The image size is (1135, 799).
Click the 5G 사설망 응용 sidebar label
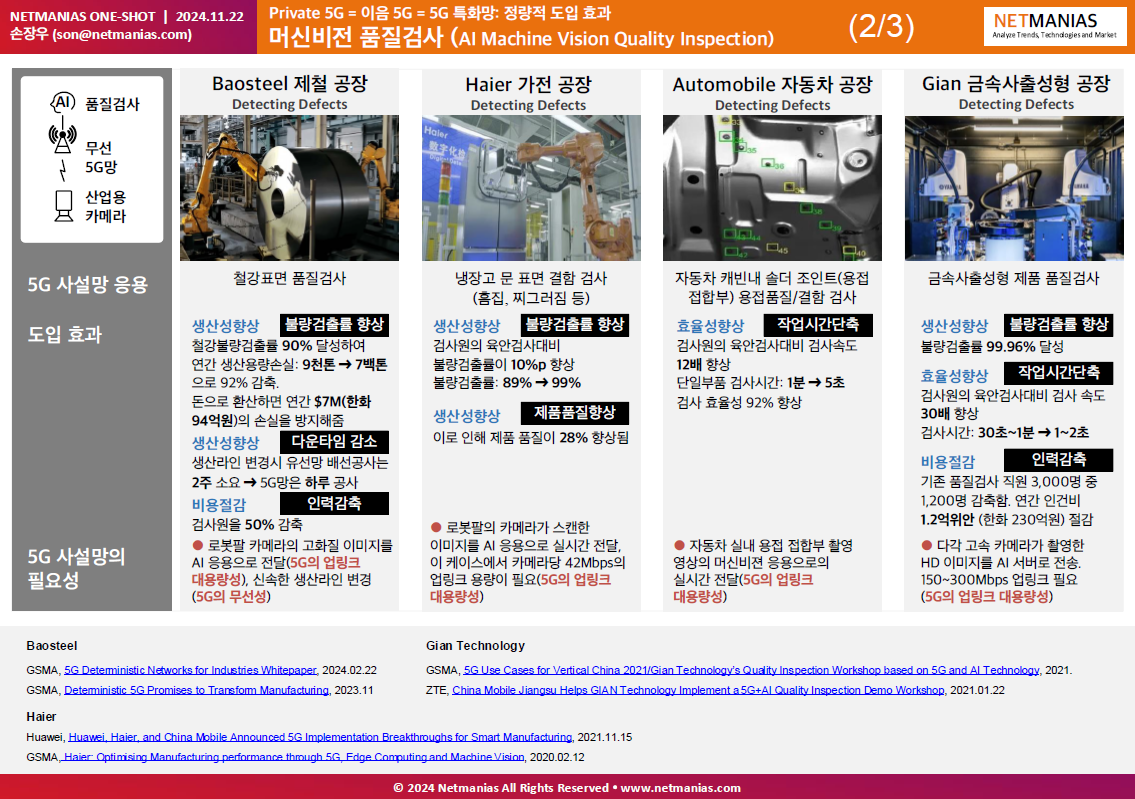(x=88, y=284)
